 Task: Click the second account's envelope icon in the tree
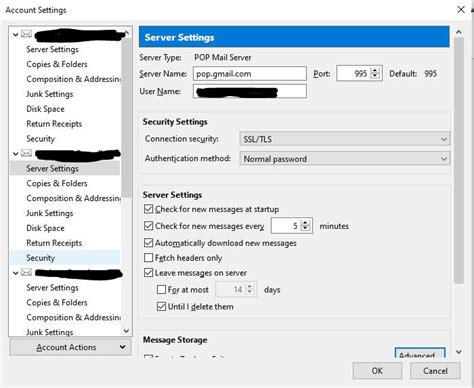pos(27,153)
